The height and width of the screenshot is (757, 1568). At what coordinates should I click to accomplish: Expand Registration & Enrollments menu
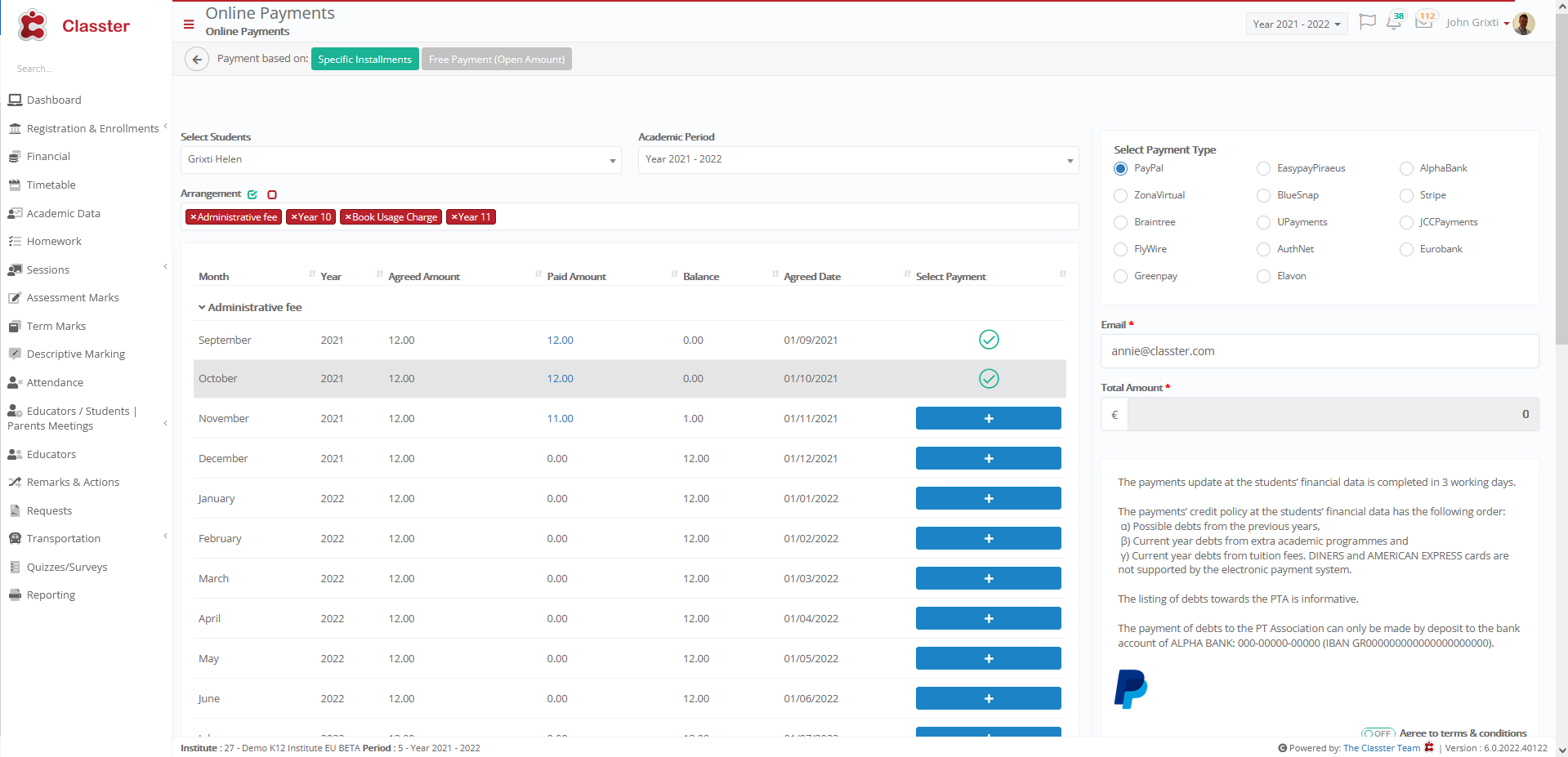[165, 126]
